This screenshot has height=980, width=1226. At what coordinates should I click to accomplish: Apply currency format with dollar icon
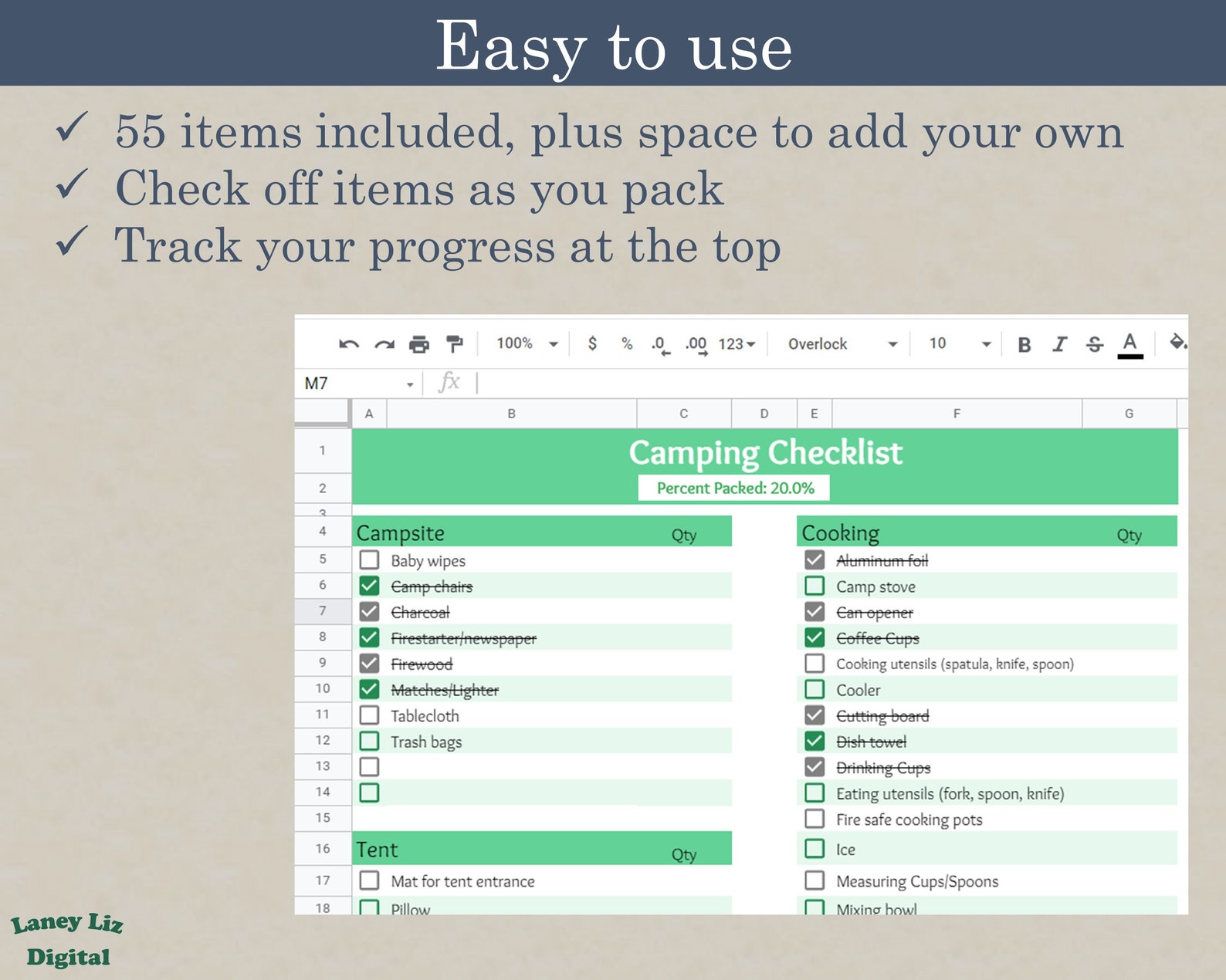tap(592, 343)
